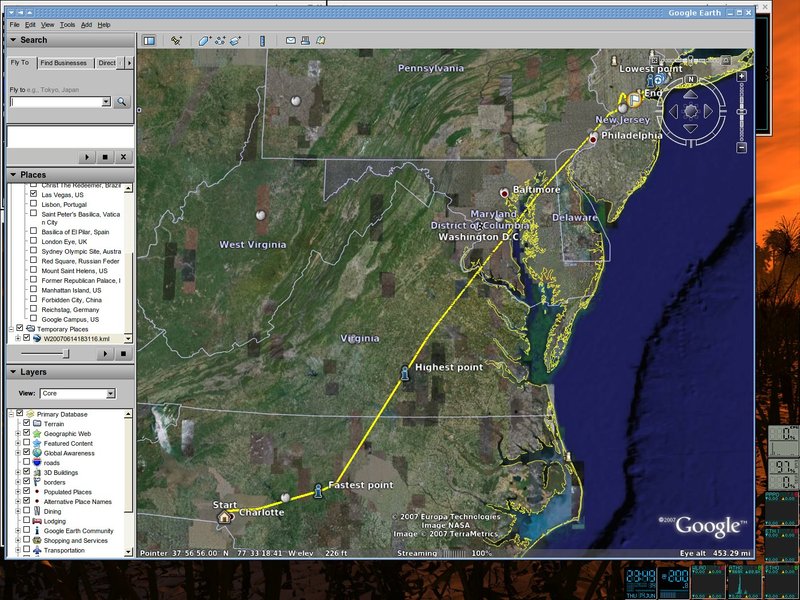800x600 pixels.
Task: Stop the Places tour
Action: click(123, 354)
